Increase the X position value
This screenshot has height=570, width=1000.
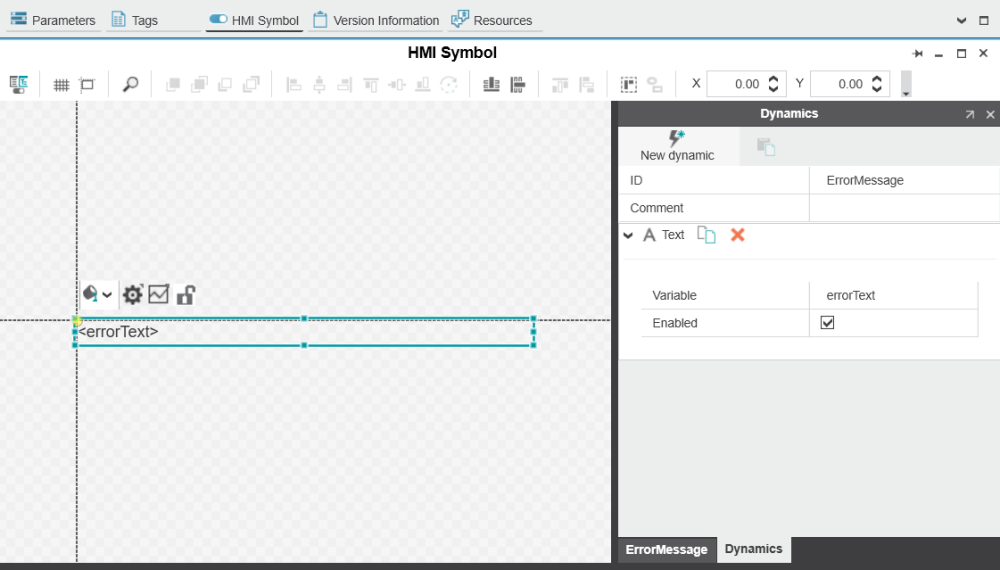[x=774, y=79]
